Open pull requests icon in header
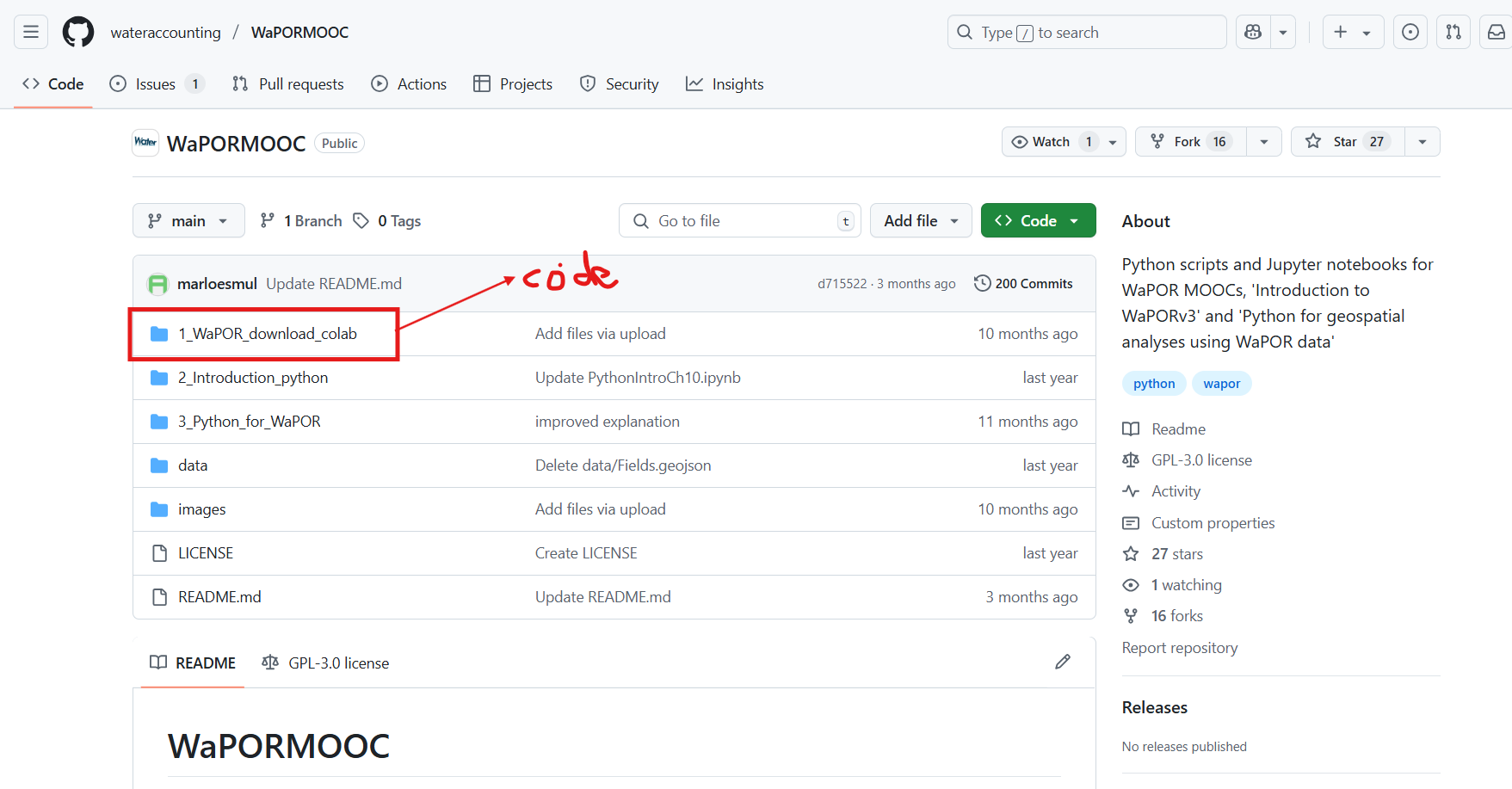 (1453, 32)
